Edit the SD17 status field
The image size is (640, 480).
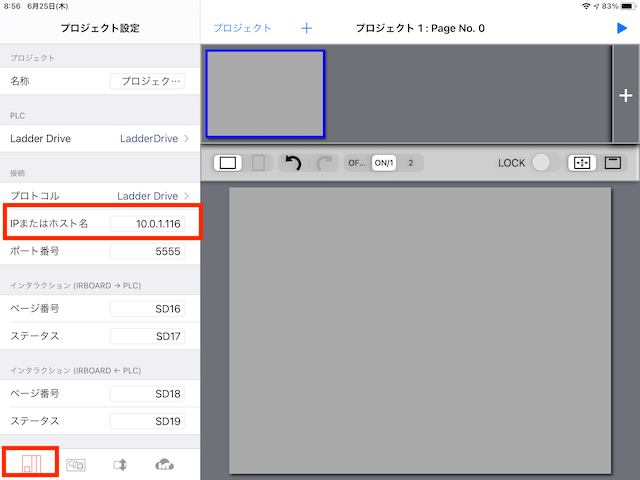147,336
